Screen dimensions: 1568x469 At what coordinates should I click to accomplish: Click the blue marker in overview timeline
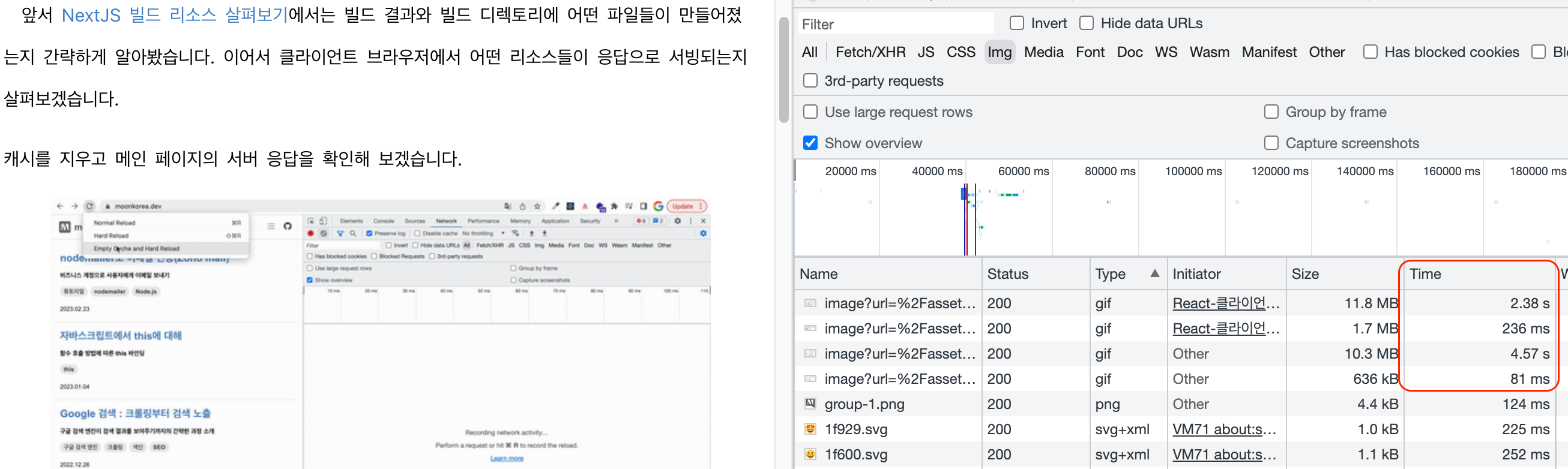(x=963, y=194)
